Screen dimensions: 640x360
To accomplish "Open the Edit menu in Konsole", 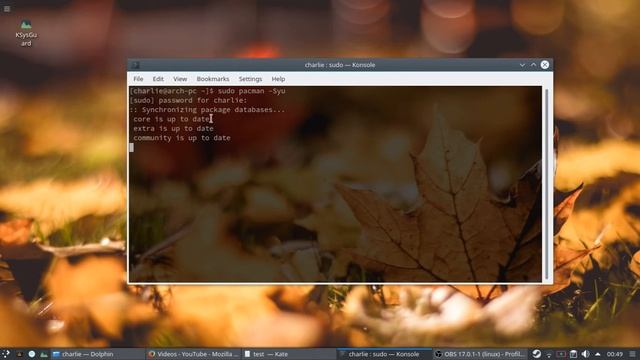I will 158,79.
